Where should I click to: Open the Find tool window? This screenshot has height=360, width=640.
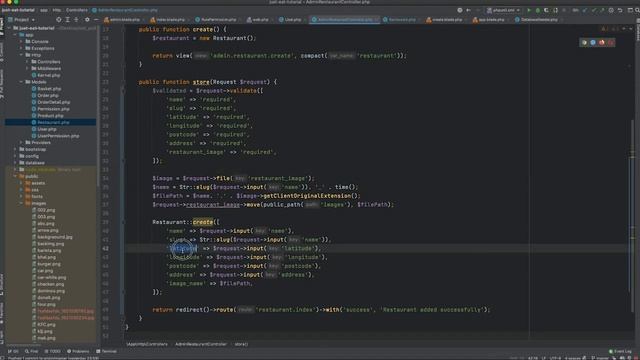(31, 351)
